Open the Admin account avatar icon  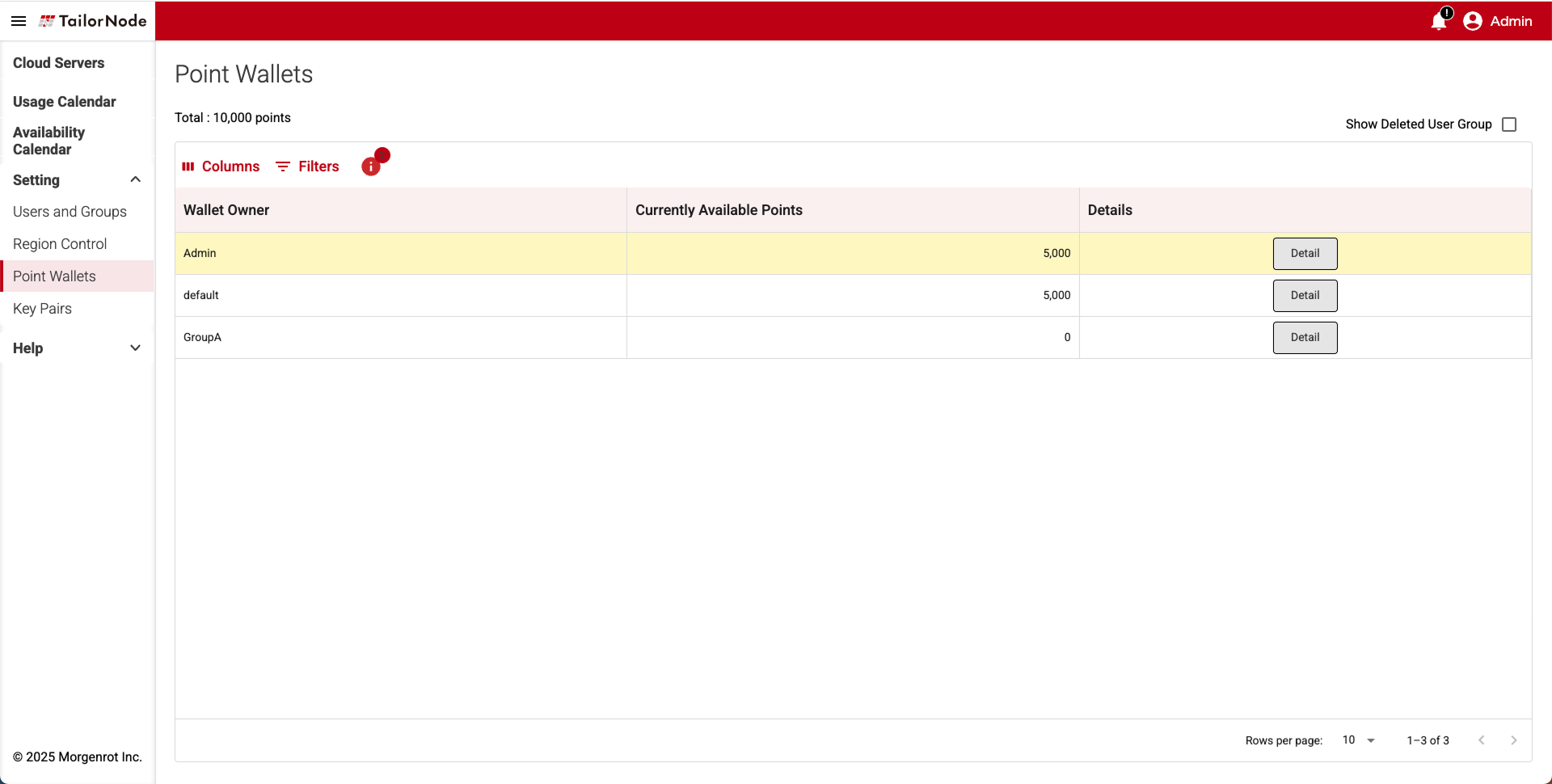[x=1473, y=21]
